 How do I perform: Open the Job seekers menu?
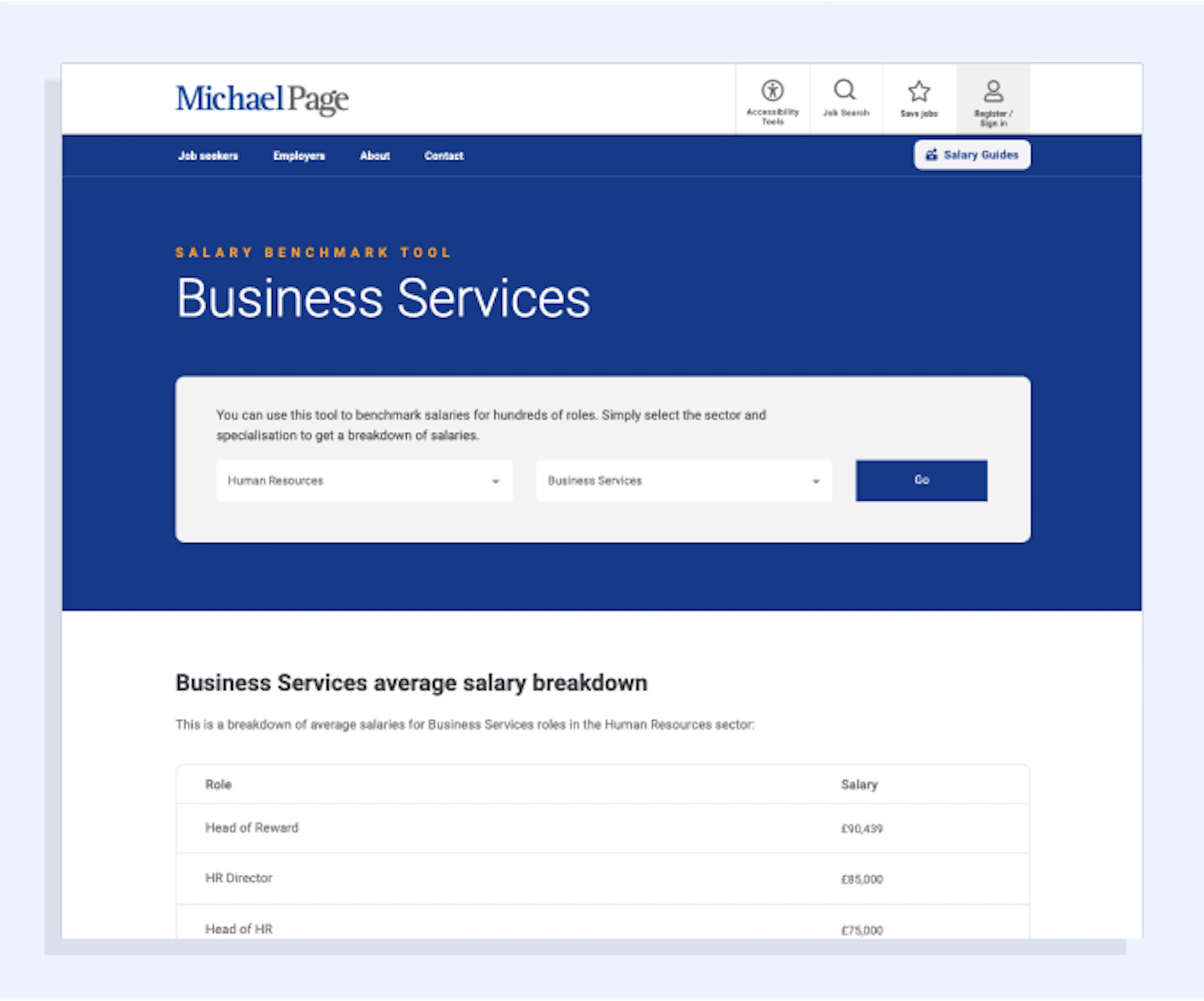(208, 156)
